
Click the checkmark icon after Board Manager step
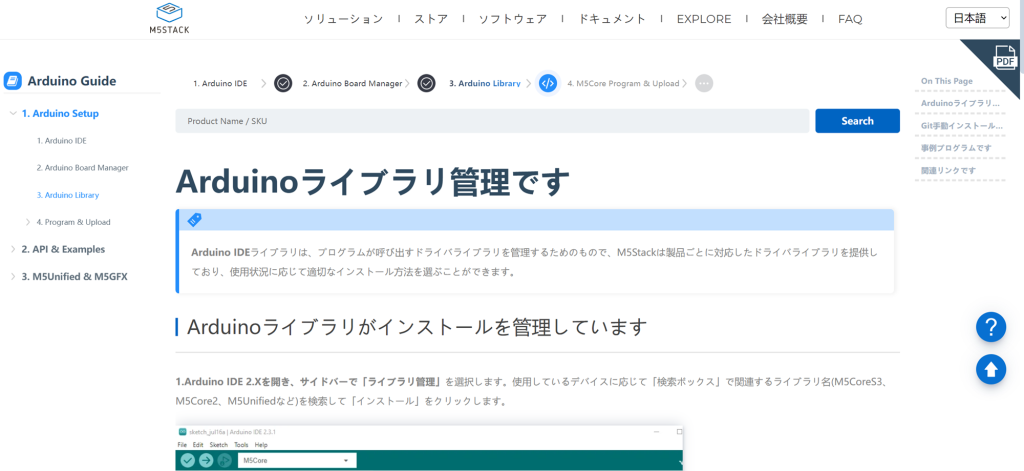[426, 84]
